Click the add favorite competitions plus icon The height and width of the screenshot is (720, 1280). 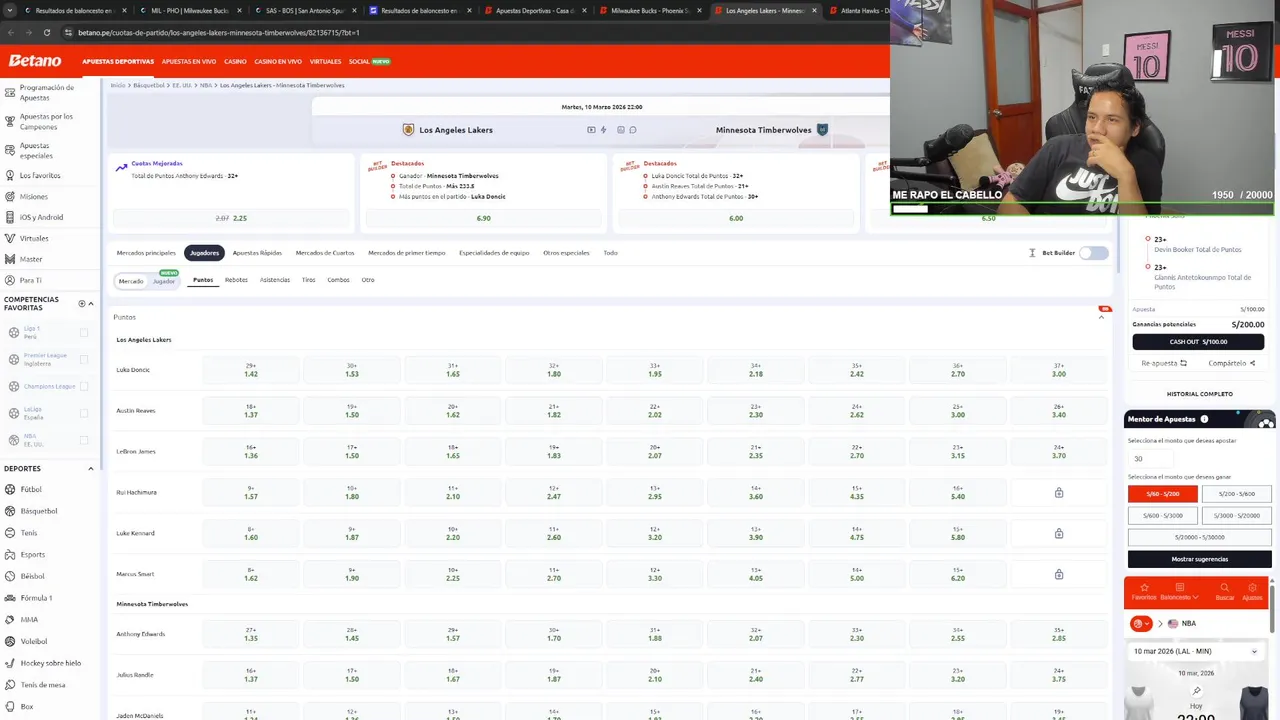[x=82, y=303]
